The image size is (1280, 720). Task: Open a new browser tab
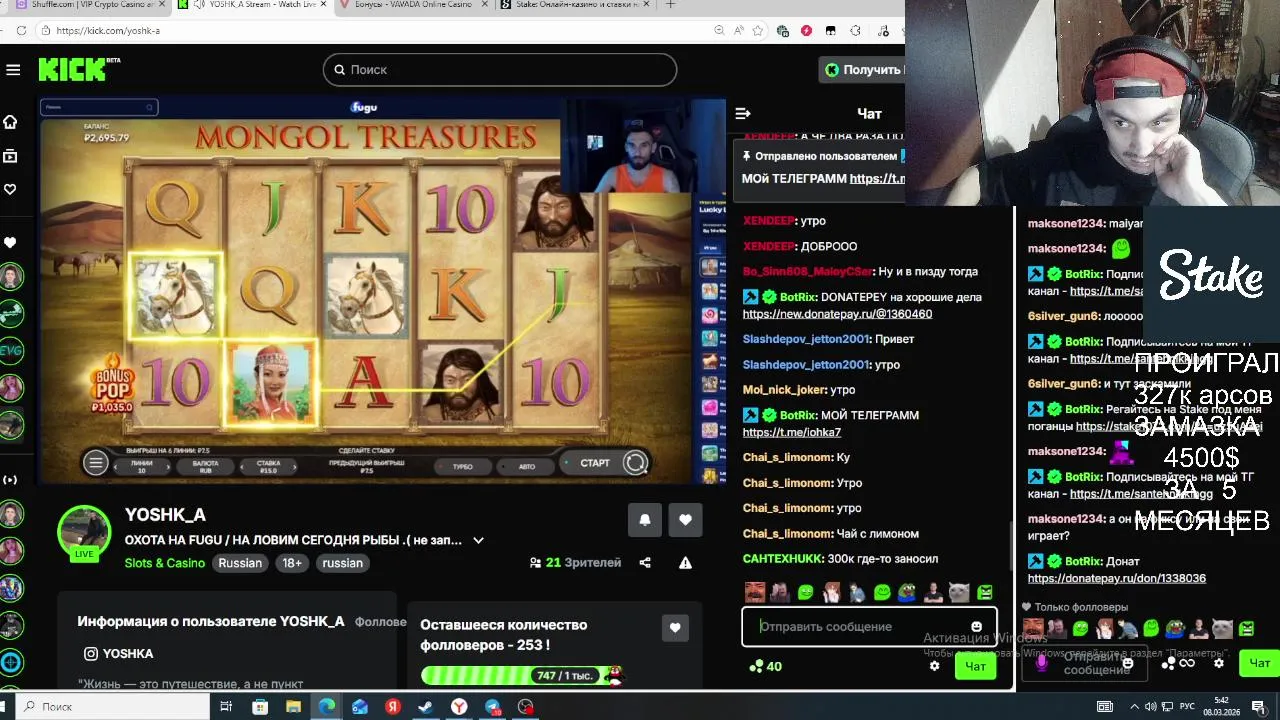pyautogui.click(x=670, y=5)
